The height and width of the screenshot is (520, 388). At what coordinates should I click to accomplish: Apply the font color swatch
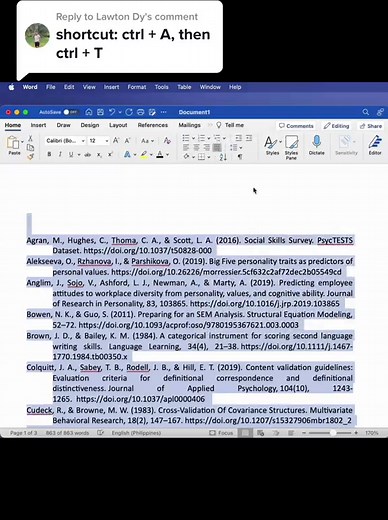click(x=160, y=154)
